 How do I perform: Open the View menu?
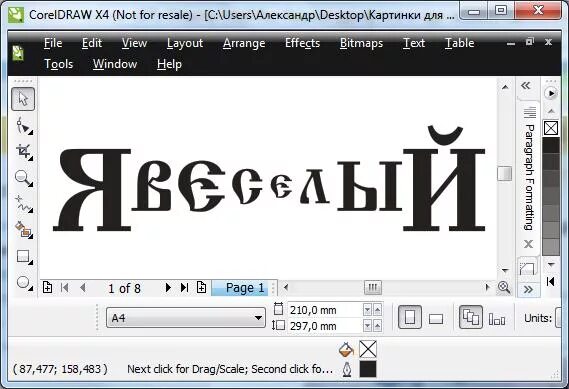pyautogui.click(x=134, y=43)
